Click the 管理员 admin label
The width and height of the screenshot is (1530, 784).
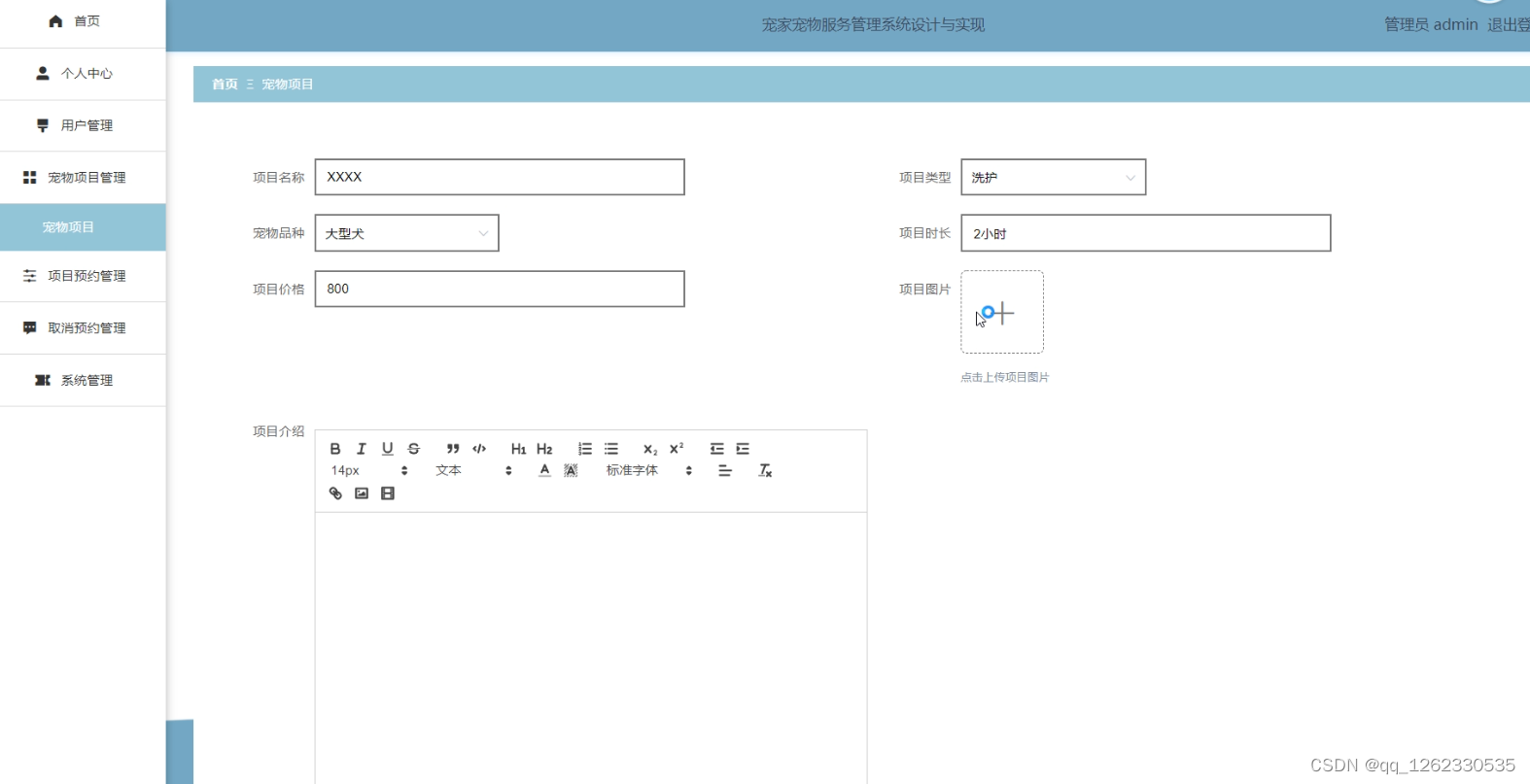pos(1431,25)
